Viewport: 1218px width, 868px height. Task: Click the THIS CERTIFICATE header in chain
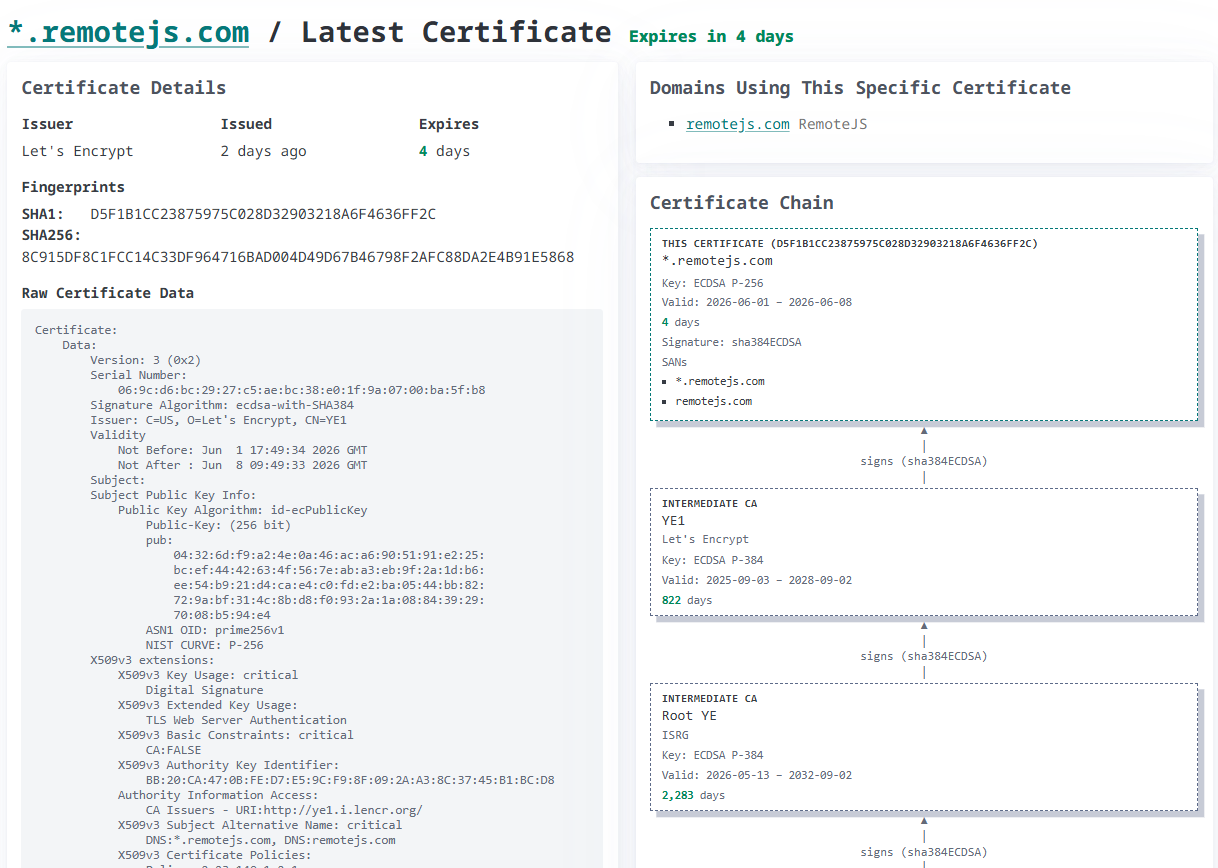pos(849,243)
